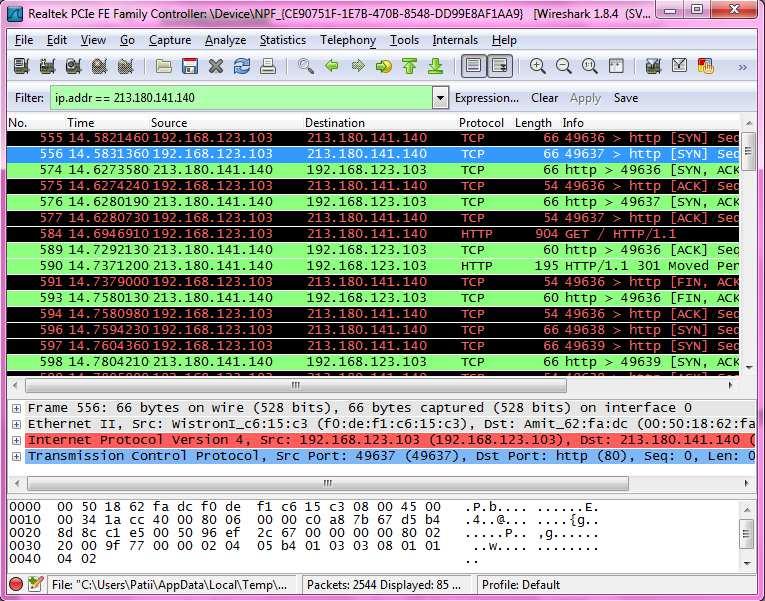Open capture options toolbar icon
765x601 pixels.
pyautogui.click(x=47, y=66)
